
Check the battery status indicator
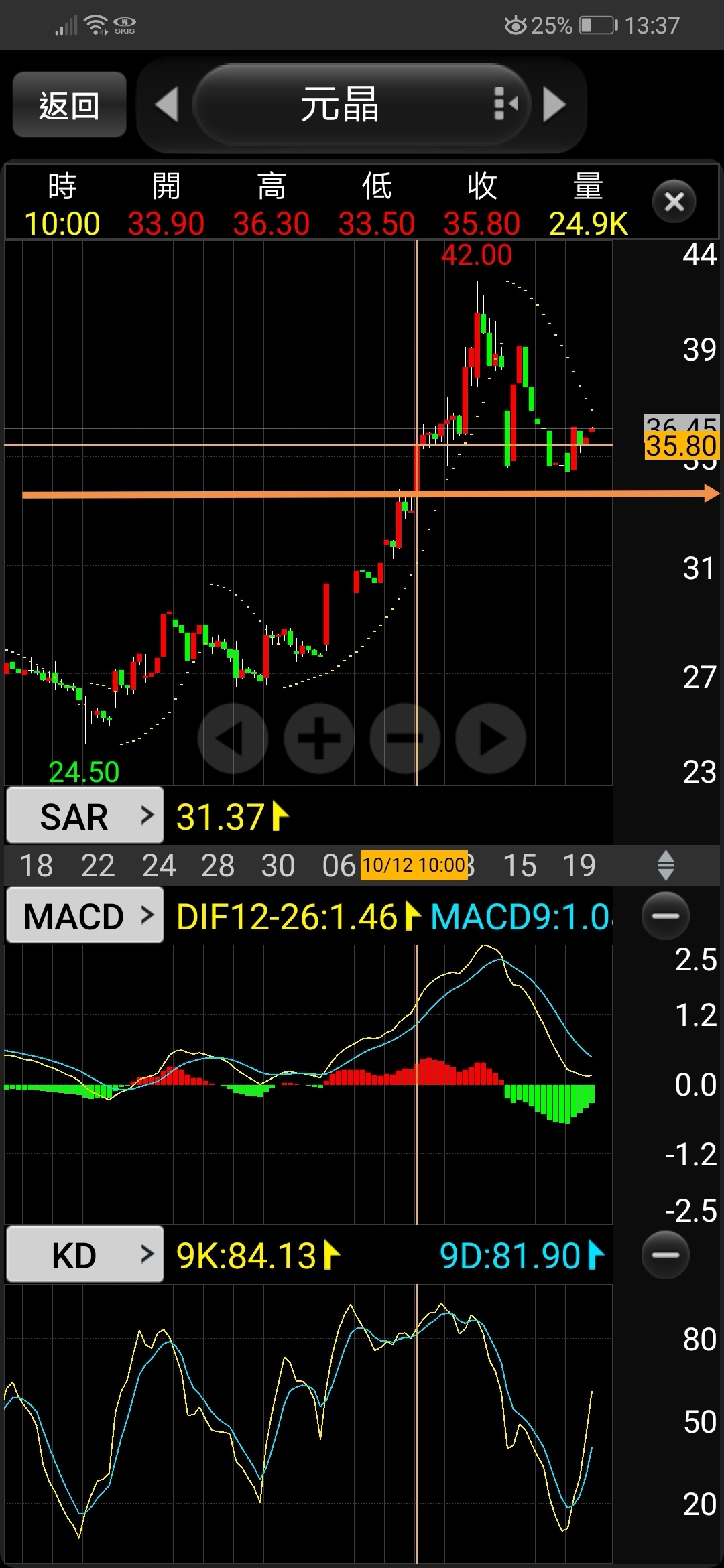point(599,25)
